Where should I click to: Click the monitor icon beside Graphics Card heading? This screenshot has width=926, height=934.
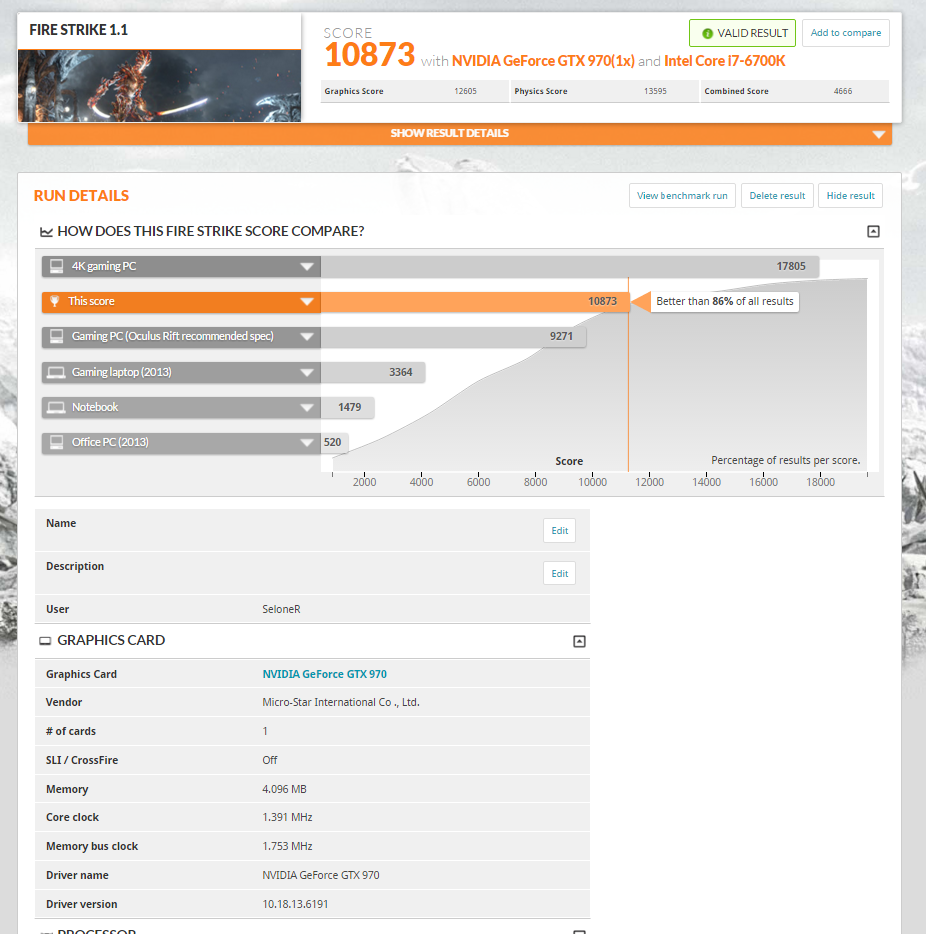45,641
